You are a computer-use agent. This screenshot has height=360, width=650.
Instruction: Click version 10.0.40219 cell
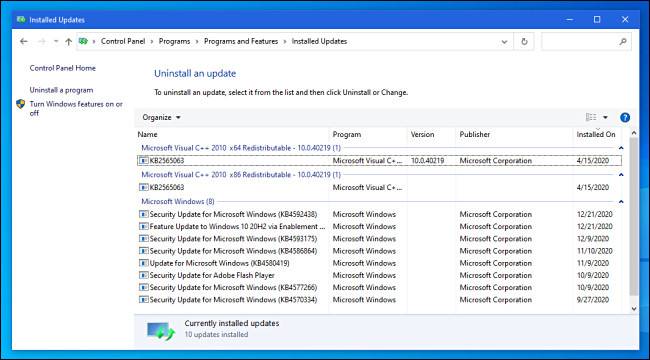click(x=427, y=161)
